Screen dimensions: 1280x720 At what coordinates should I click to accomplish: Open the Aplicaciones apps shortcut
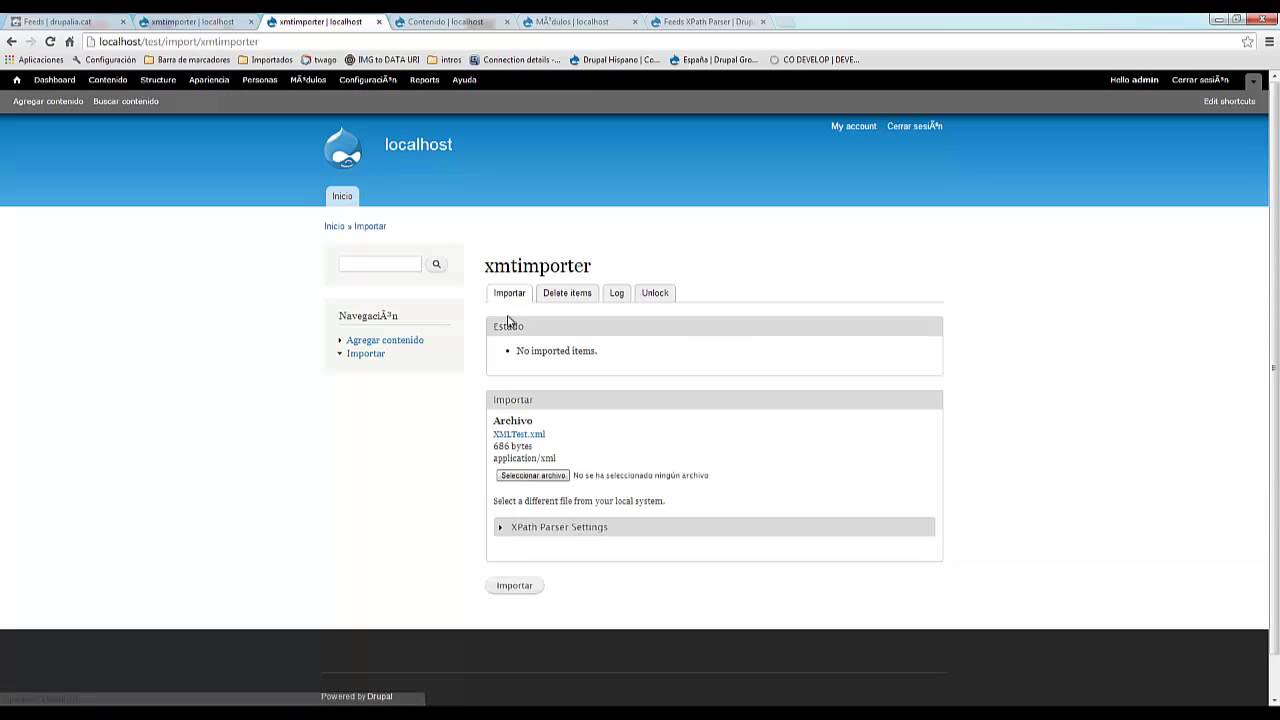[x=34, y=60]
